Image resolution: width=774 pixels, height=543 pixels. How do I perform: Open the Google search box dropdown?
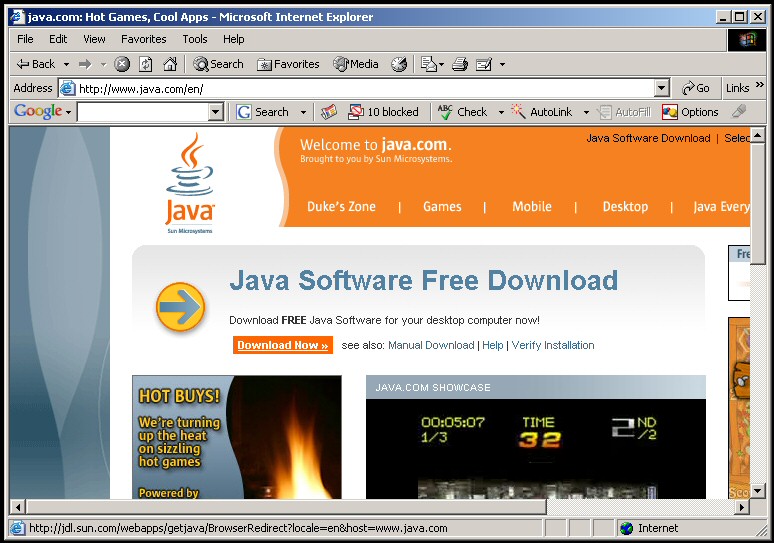215,112
